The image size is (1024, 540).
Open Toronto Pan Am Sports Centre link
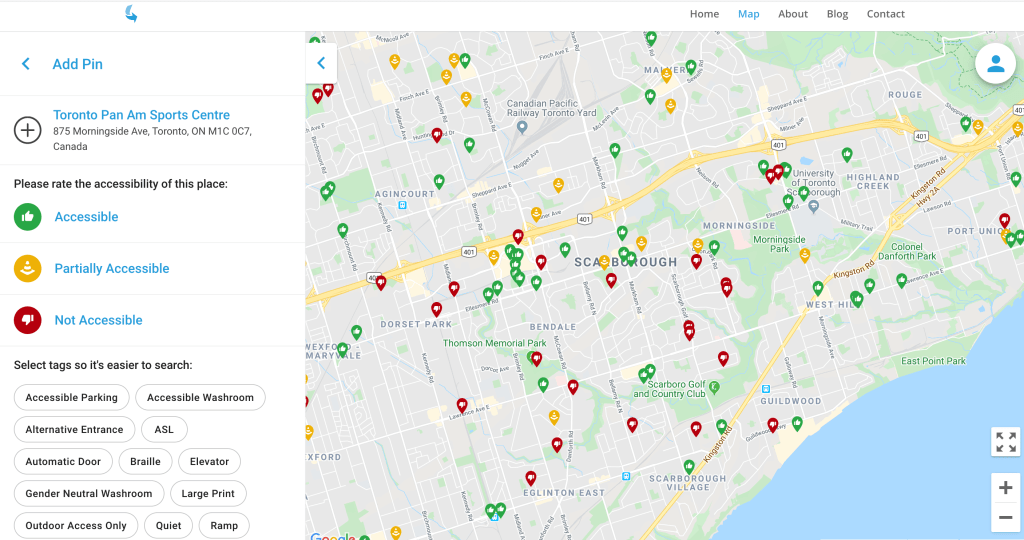pyautogui.click(x=141, y=115)
